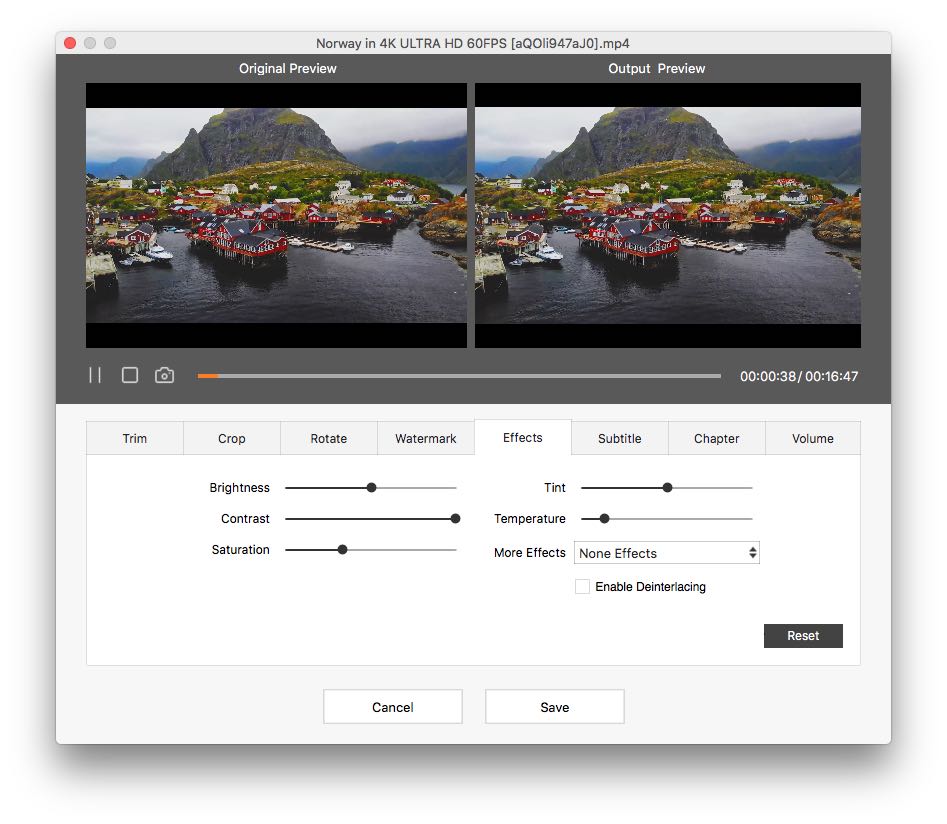Switch to the Volume tab
This screenshot has width=947, height=824.
coord(812,438)
